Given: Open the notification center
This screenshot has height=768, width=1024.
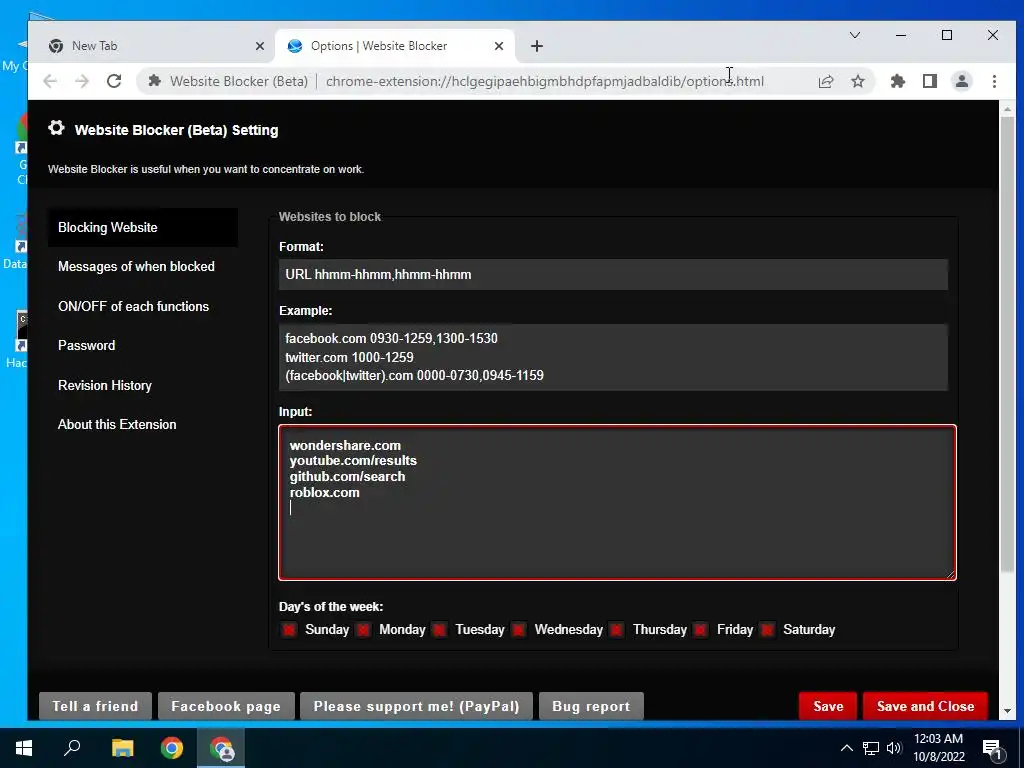Looking at the screenshot, I should (991, 748).
